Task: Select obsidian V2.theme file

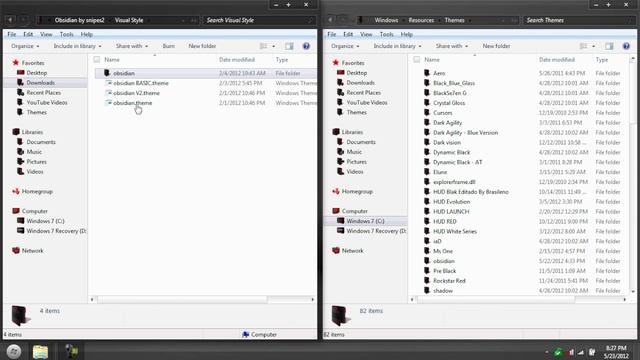Action: (136, 93)
